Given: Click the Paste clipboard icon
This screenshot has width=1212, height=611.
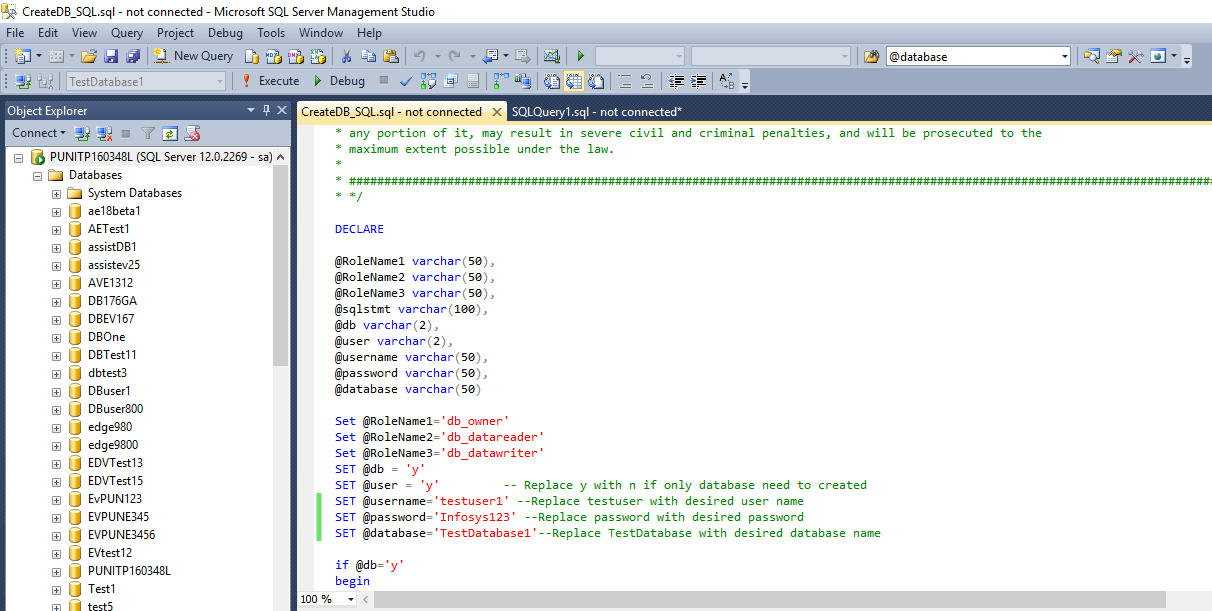Looking at the screenshot, I should pyautogui.click(x=391, y=56).
